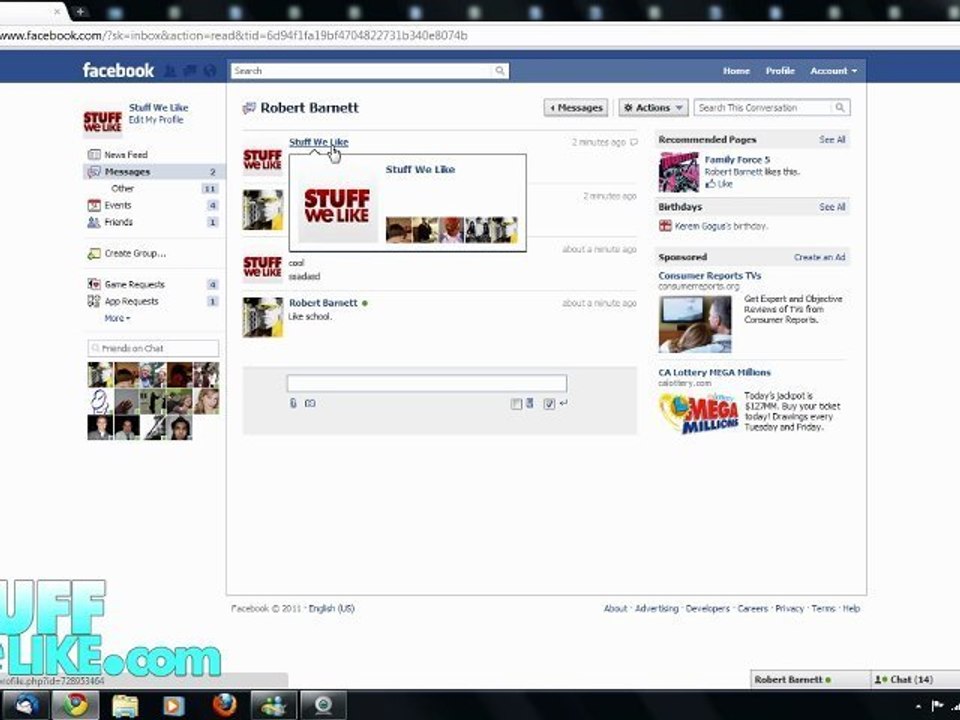Image resolution: width=960 pixels, height=720 pixels.
Task: Open Profile in top bar
Action: [780, 71]
